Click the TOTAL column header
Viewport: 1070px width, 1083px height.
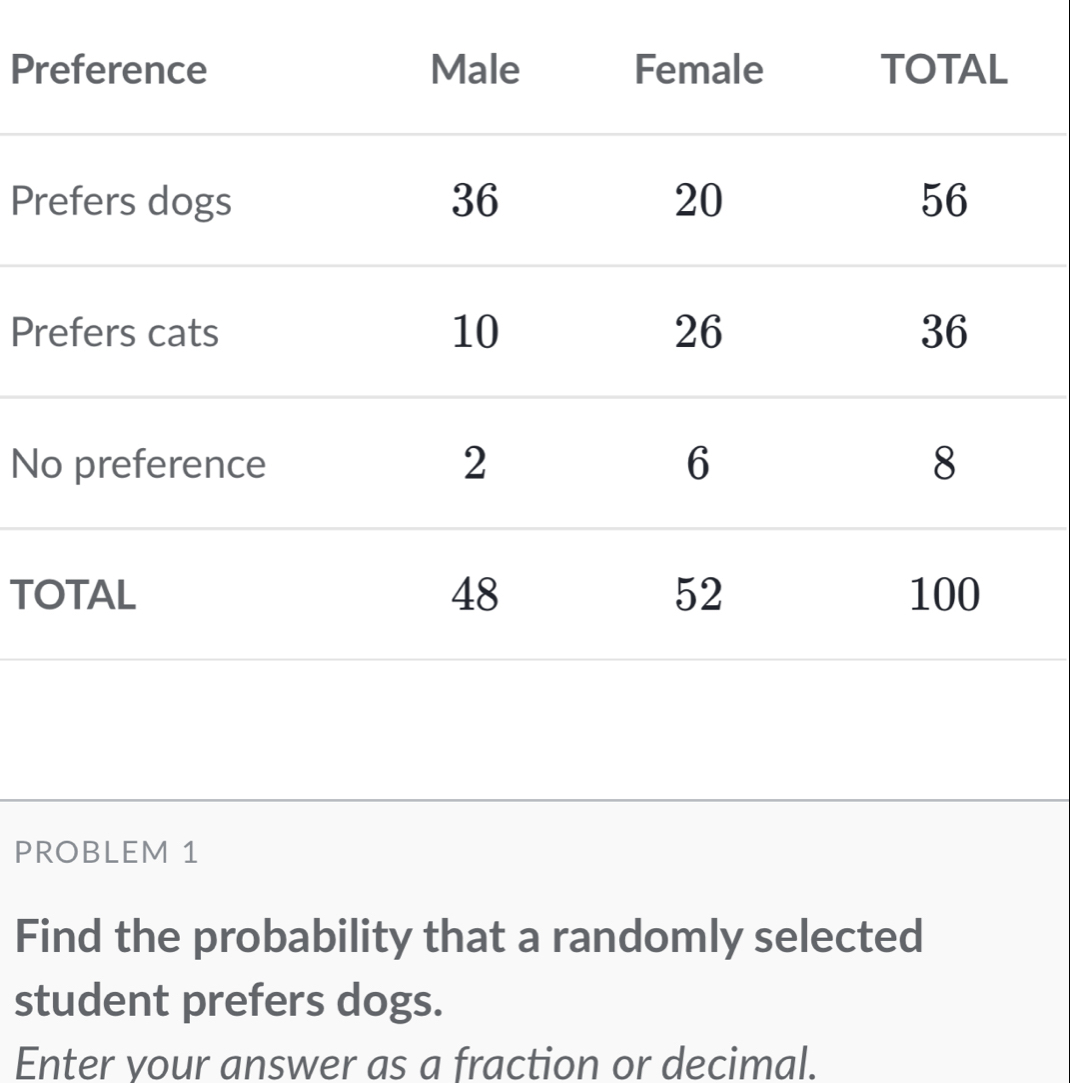tap(940, 70)
